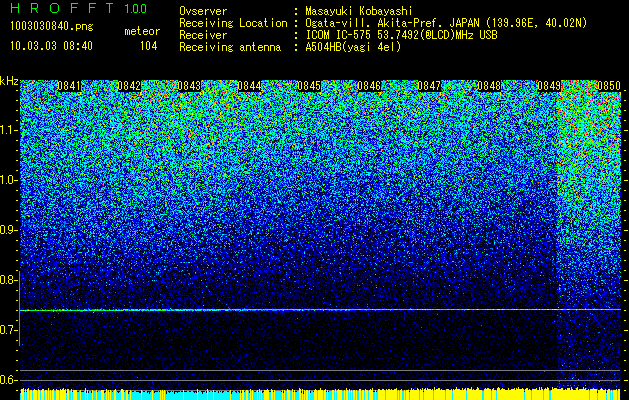Click the 0844 time marker

(x=249, y=86)
